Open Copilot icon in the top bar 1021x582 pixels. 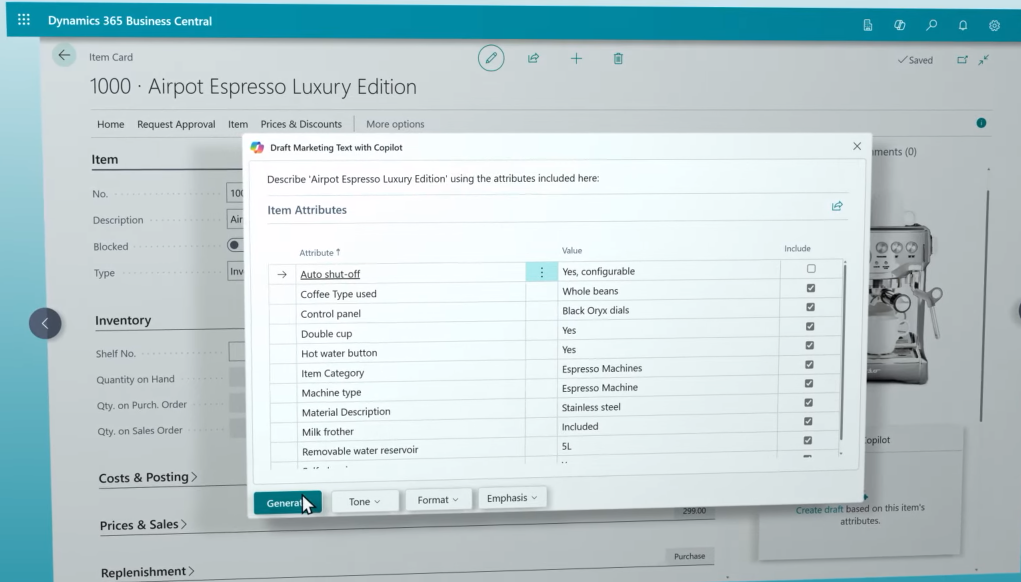[x=899, y=25]
